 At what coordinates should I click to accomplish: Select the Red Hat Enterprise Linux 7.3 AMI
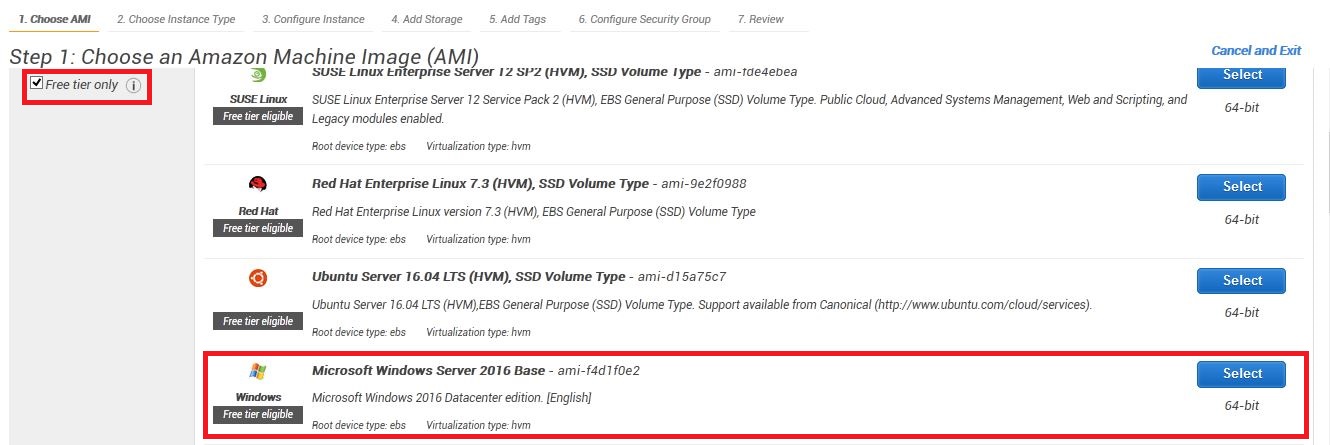[1241, 187]
